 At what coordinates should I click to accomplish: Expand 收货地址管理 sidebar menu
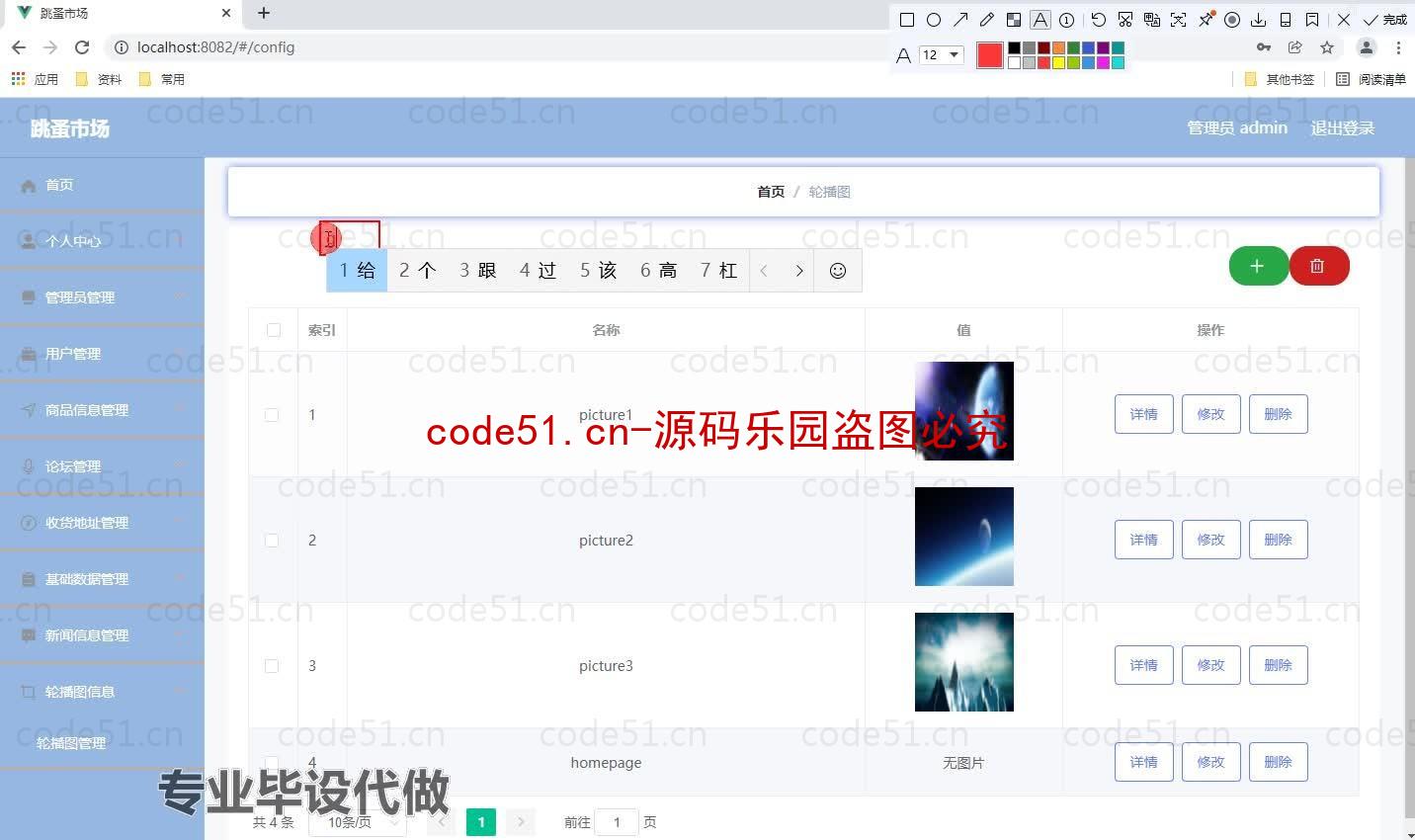[x=102, y=523]
